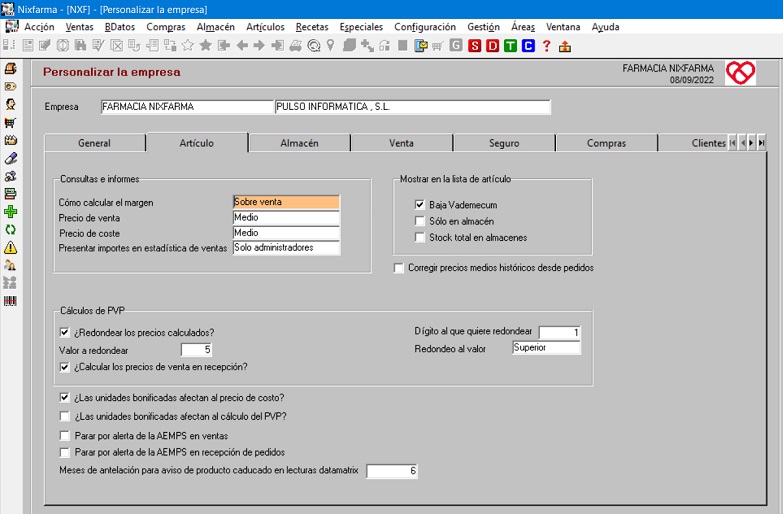Open the person face sidebar icon

(x=10, y=104)
